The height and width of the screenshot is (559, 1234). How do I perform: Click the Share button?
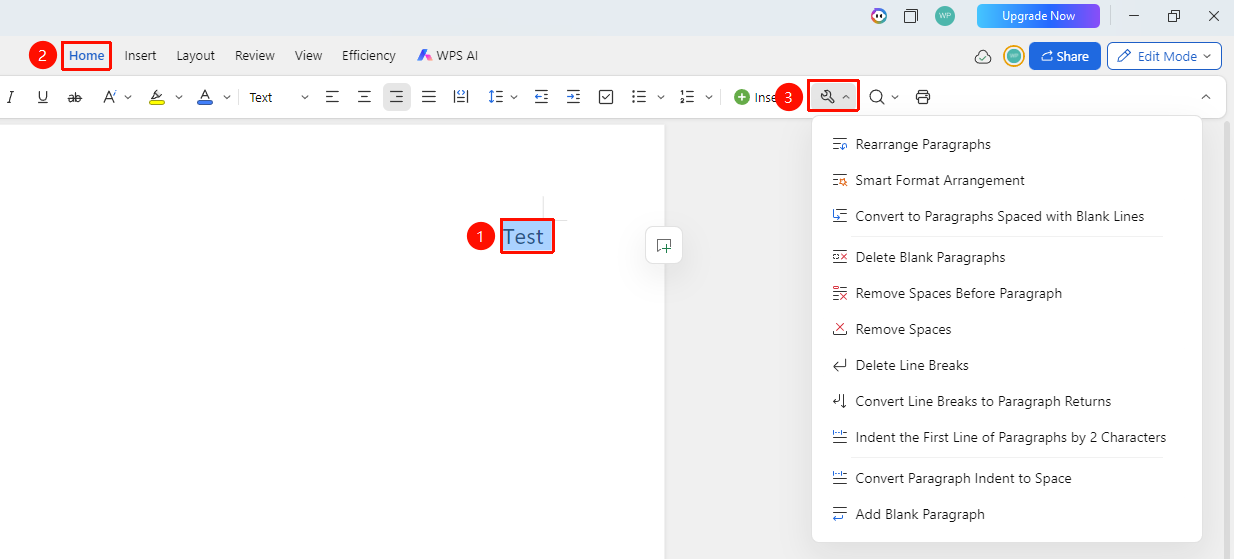(x=1065, y=56)
